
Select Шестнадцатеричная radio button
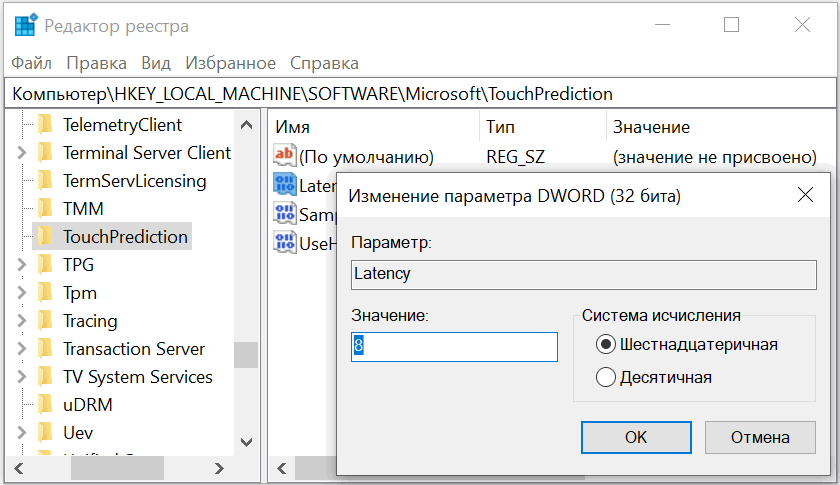point(605,344)
